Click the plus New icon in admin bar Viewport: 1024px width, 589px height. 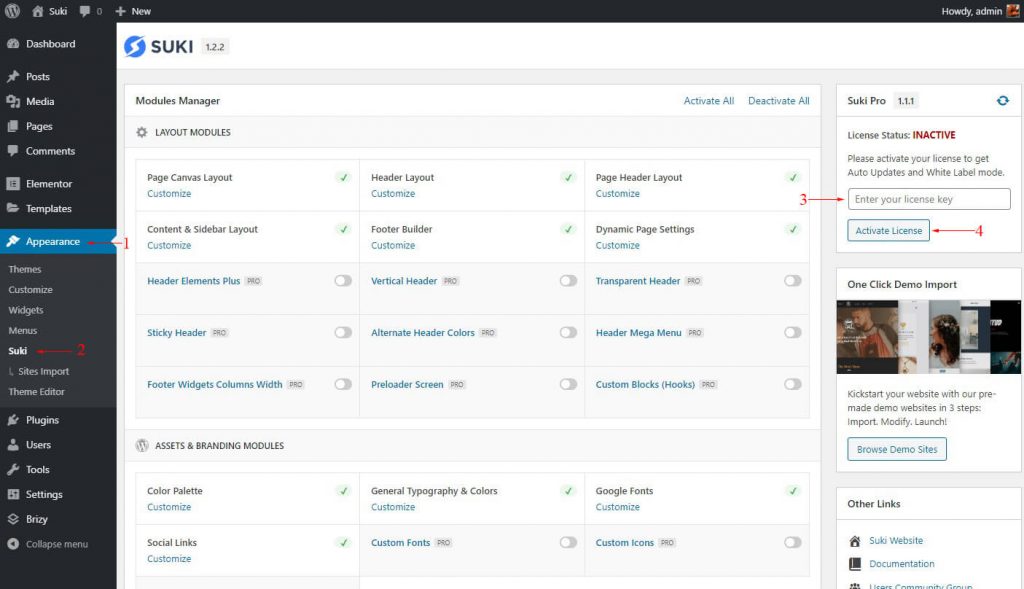(120, 11)
